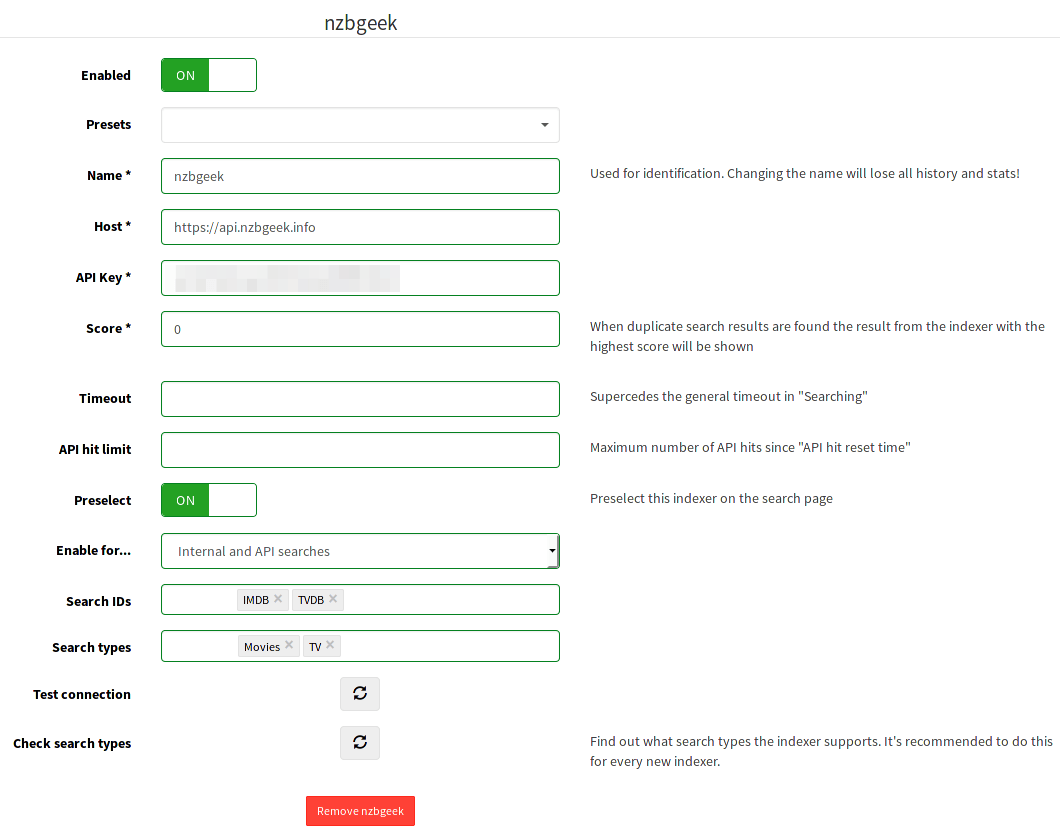Remove the Movies tag from Search types

pos(289,645)
